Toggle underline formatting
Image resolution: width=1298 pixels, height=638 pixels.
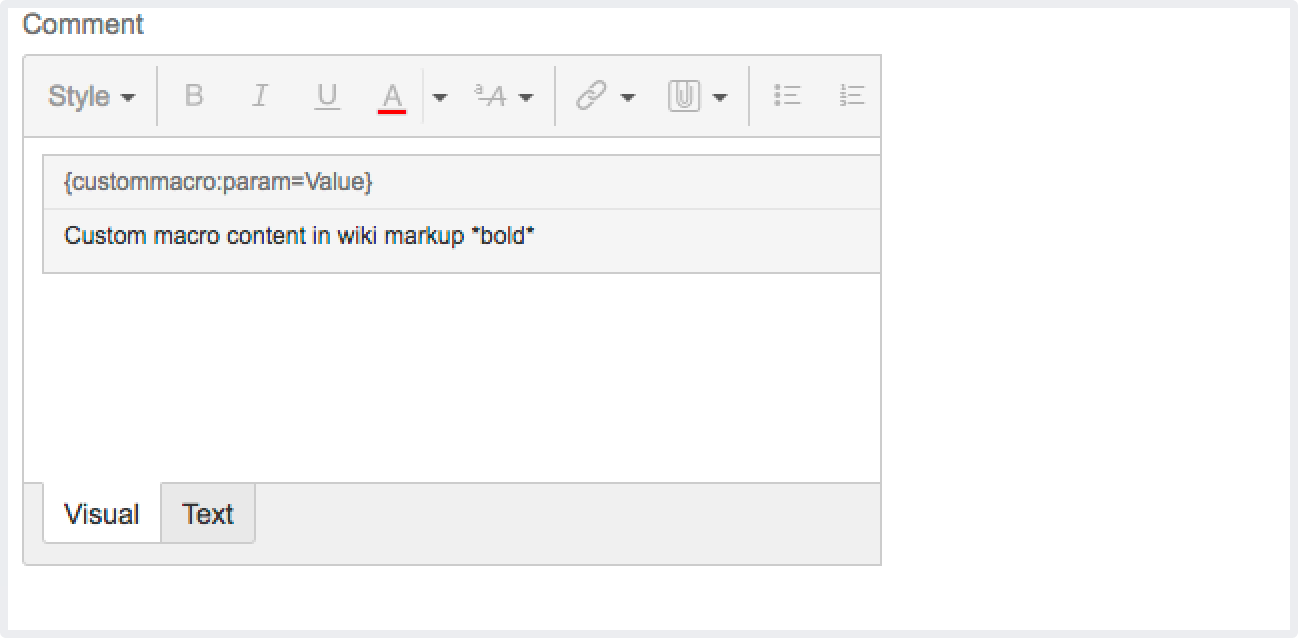(327, 96)
